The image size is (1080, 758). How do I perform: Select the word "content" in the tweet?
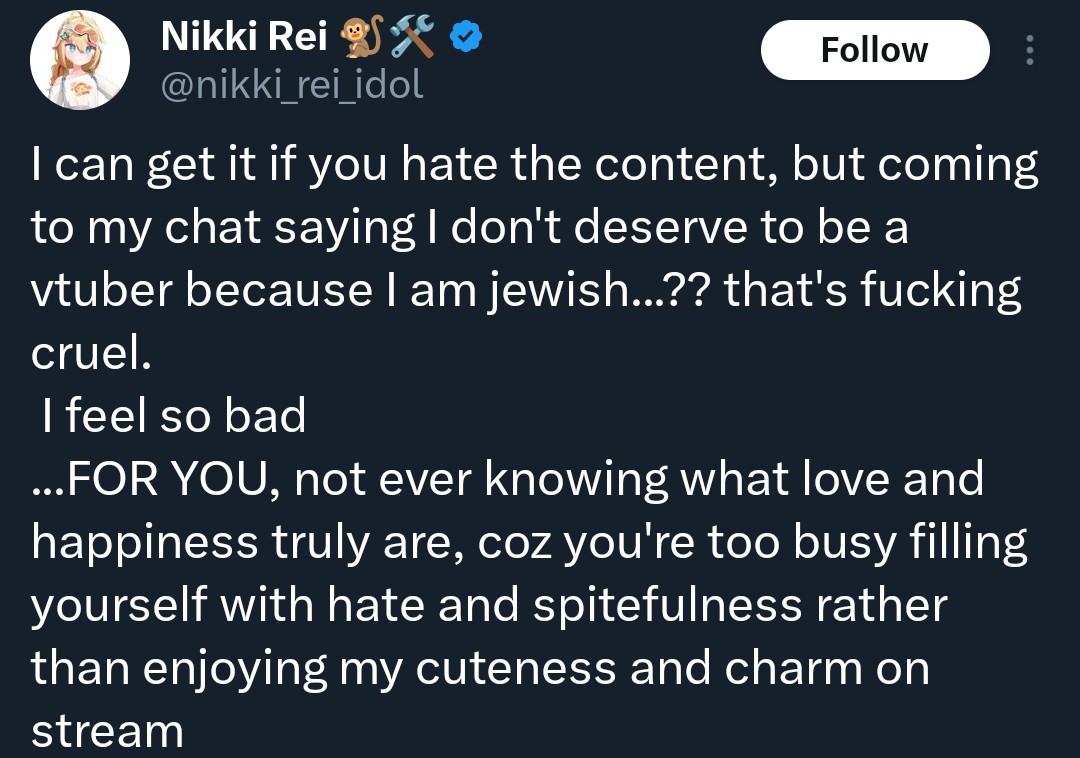point(681,166)
